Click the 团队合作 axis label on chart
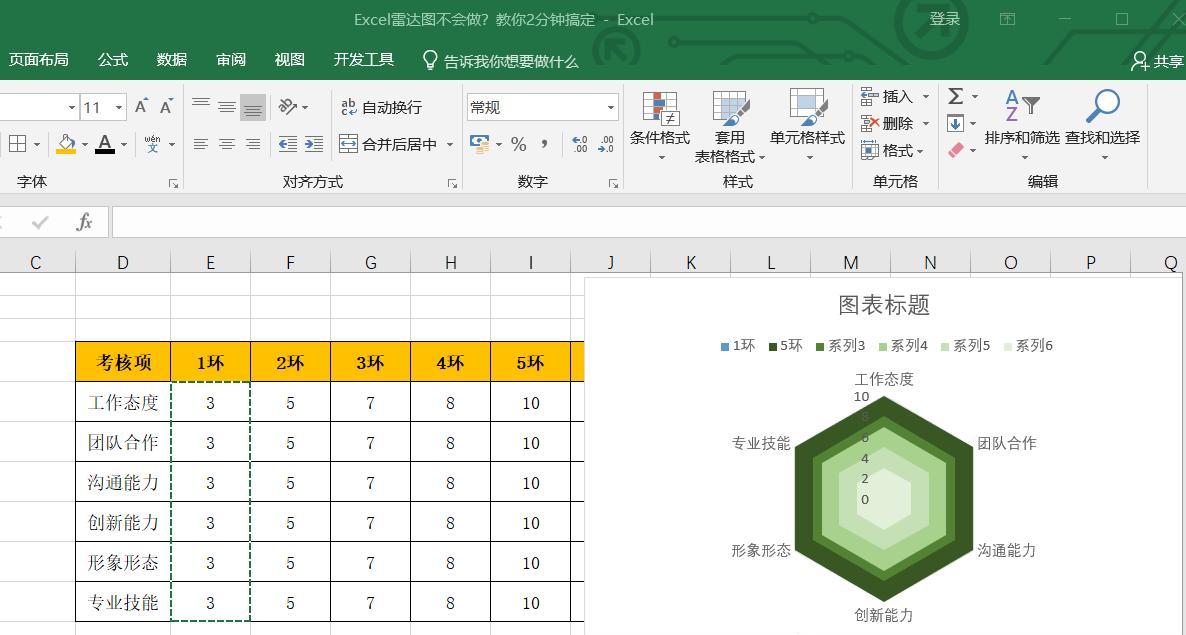This screenshot has height=635, width=1186. tap(1007, 443)
